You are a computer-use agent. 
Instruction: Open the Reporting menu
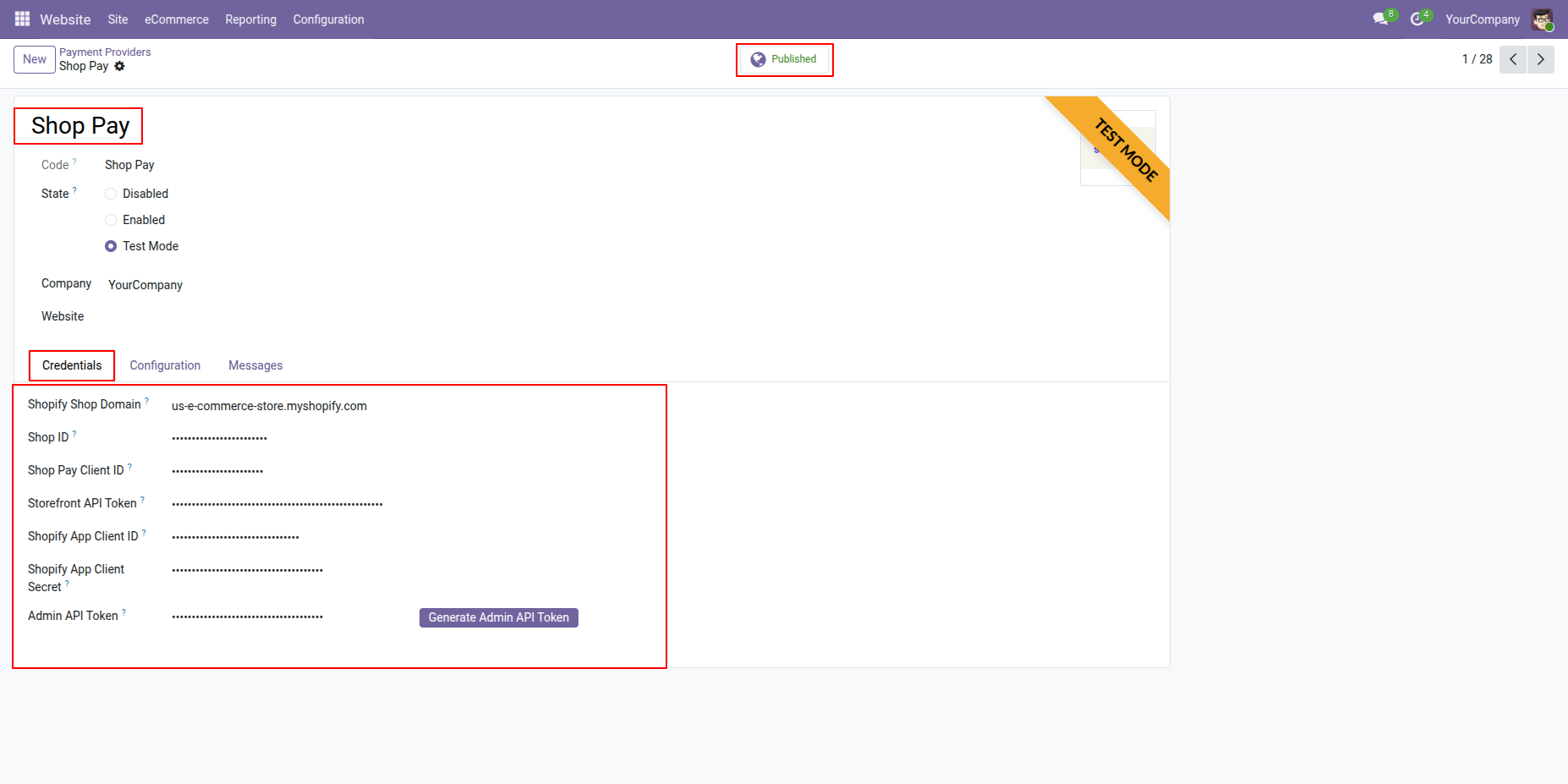click(x=250, y=19)
